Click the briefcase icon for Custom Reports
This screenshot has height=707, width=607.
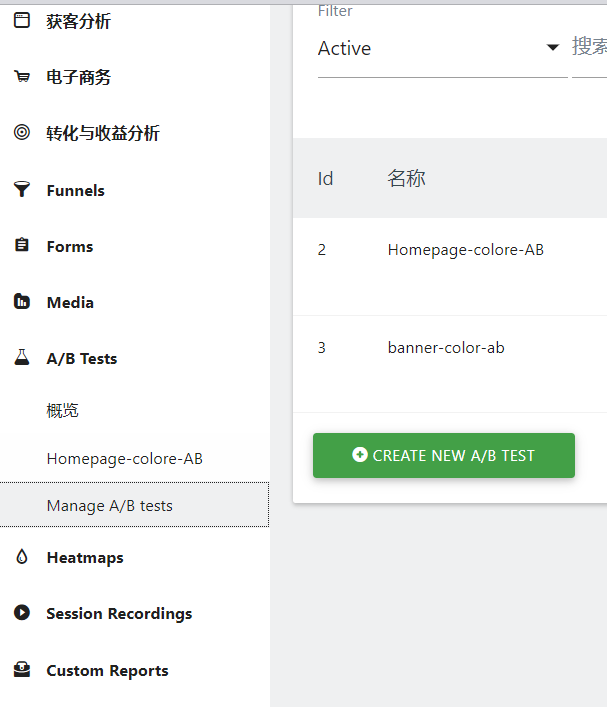pos(22,670)
